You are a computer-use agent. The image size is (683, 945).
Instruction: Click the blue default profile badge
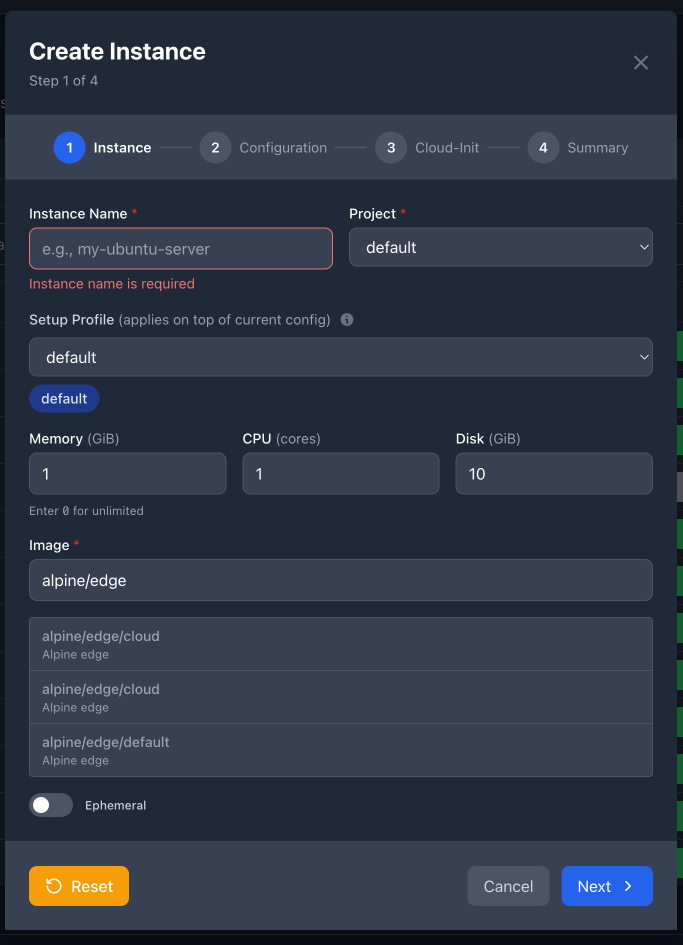64,398
